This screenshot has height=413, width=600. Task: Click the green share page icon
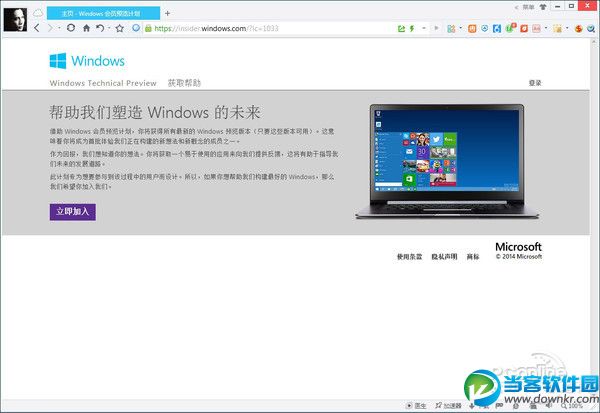point(401,28)
